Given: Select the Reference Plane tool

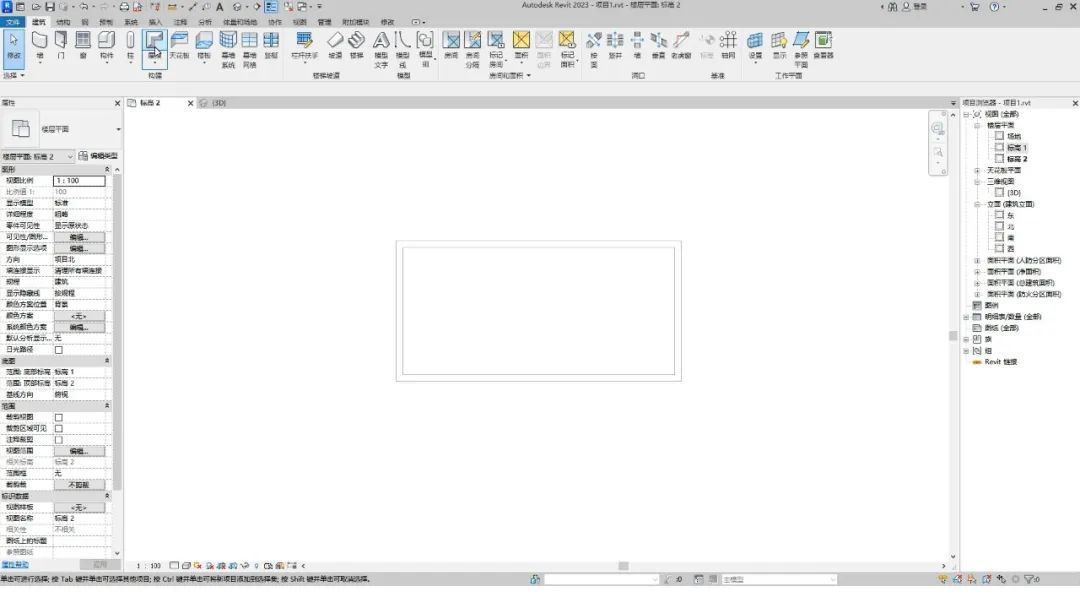Looking at the screenshot, I should click(x=801, y=50).
